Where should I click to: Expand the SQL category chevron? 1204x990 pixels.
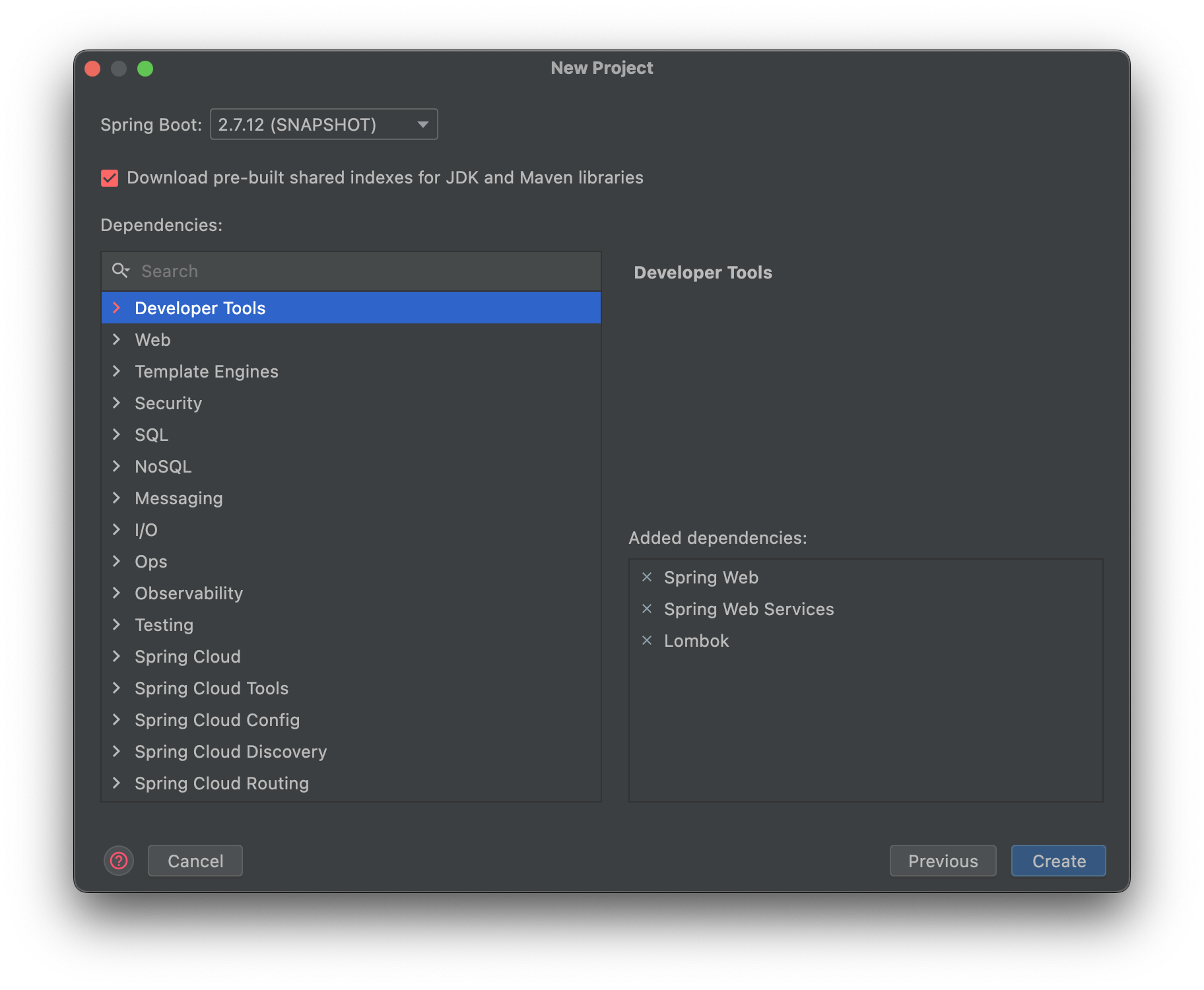[117, 434]
